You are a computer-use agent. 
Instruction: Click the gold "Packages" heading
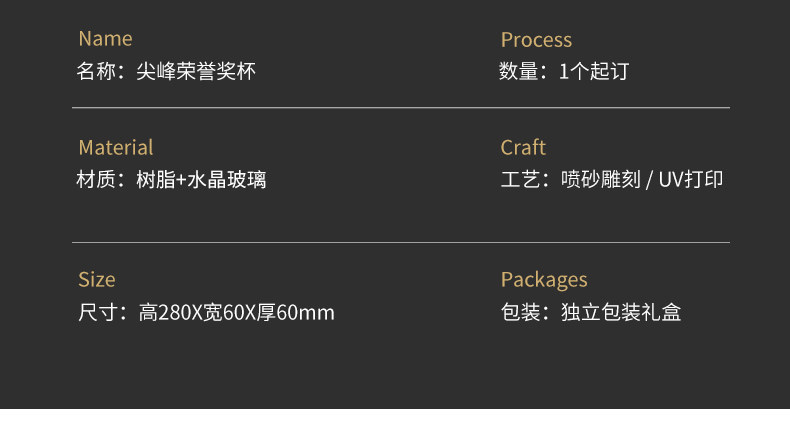click(x=544, y=279)
